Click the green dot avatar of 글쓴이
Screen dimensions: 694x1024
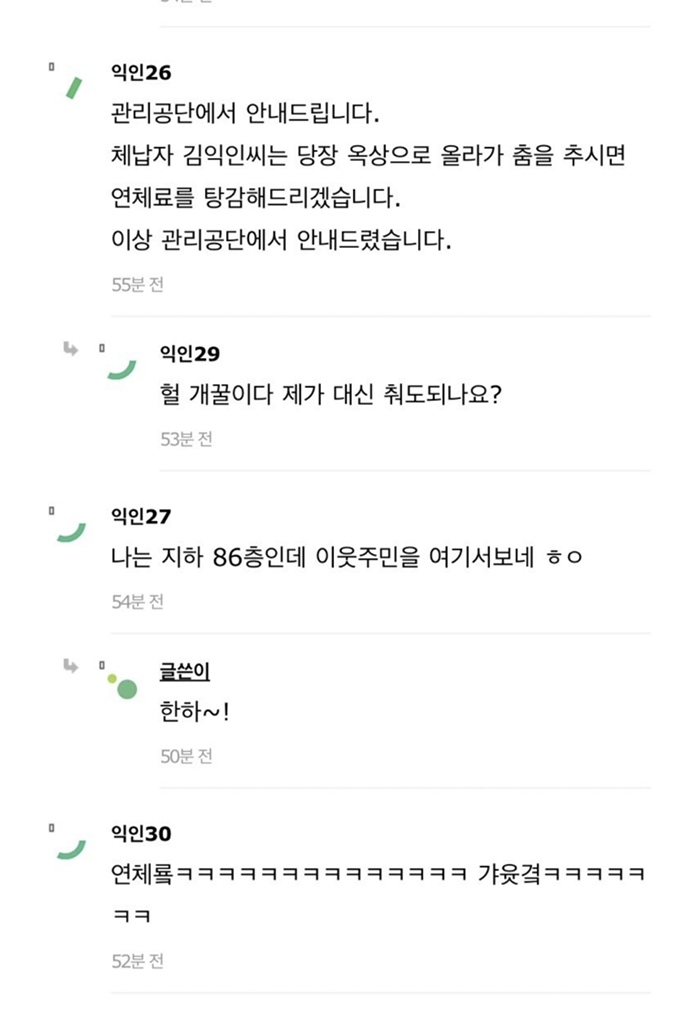tap(126, 688)
